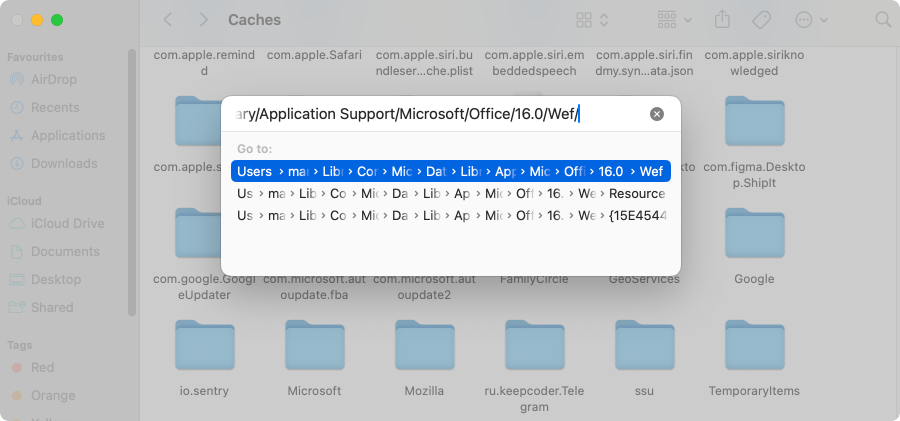Select the com.figma.Desktop.ShipIt folder

755,123
